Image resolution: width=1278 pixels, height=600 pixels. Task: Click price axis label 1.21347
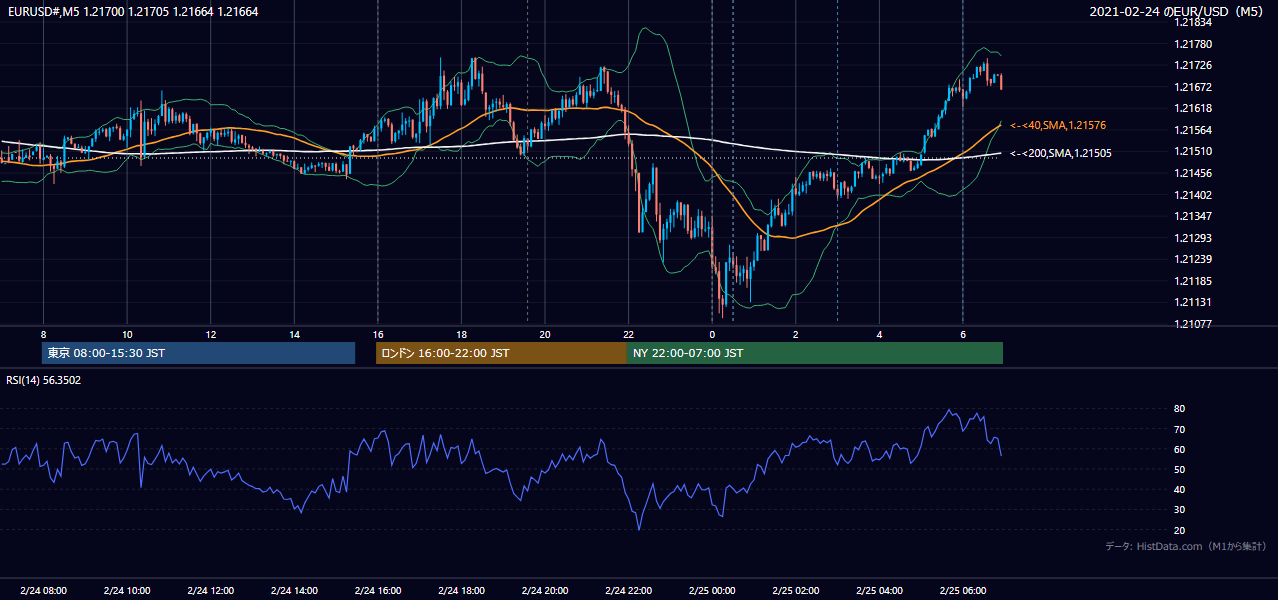(x=1193, y=216)
